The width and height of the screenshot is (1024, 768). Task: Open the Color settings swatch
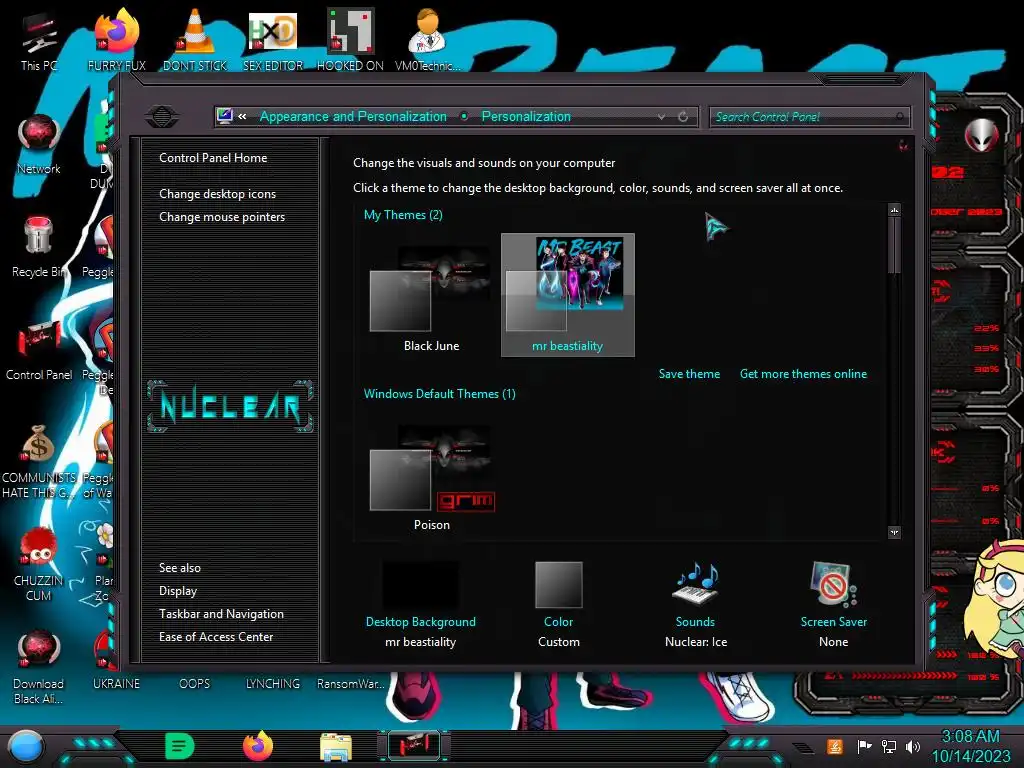[x=558, y=605]
